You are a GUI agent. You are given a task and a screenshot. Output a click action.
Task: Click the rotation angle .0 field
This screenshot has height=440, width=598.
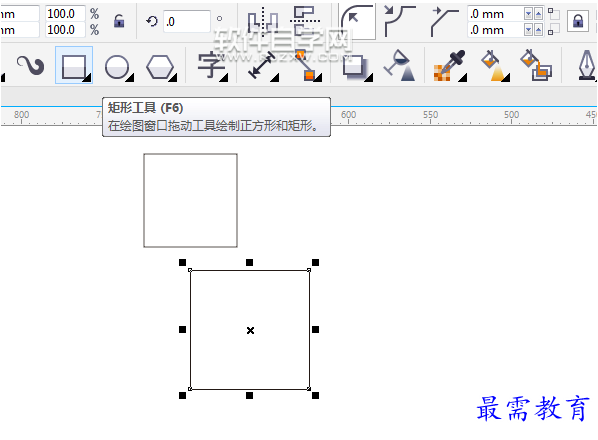pyautogui.click(x=187, y=21)
